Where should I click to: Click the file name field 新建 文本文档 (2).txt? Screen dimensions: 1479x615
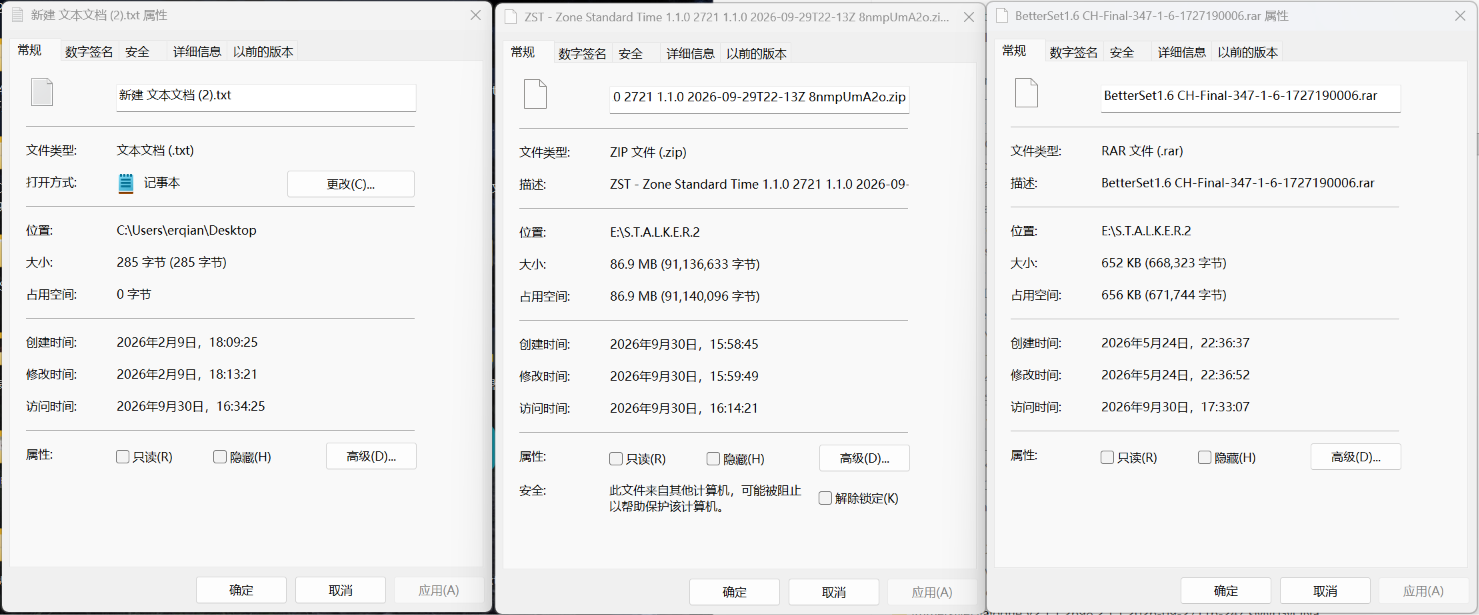pos(266,96)
